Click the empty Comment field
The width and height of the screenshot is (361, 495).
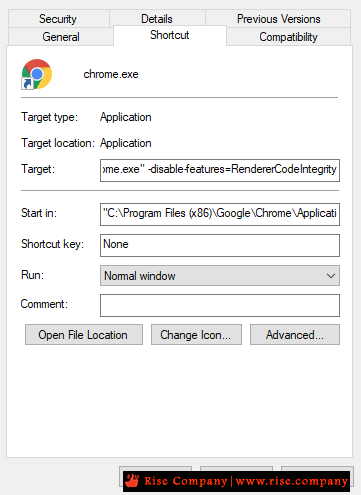220,305
